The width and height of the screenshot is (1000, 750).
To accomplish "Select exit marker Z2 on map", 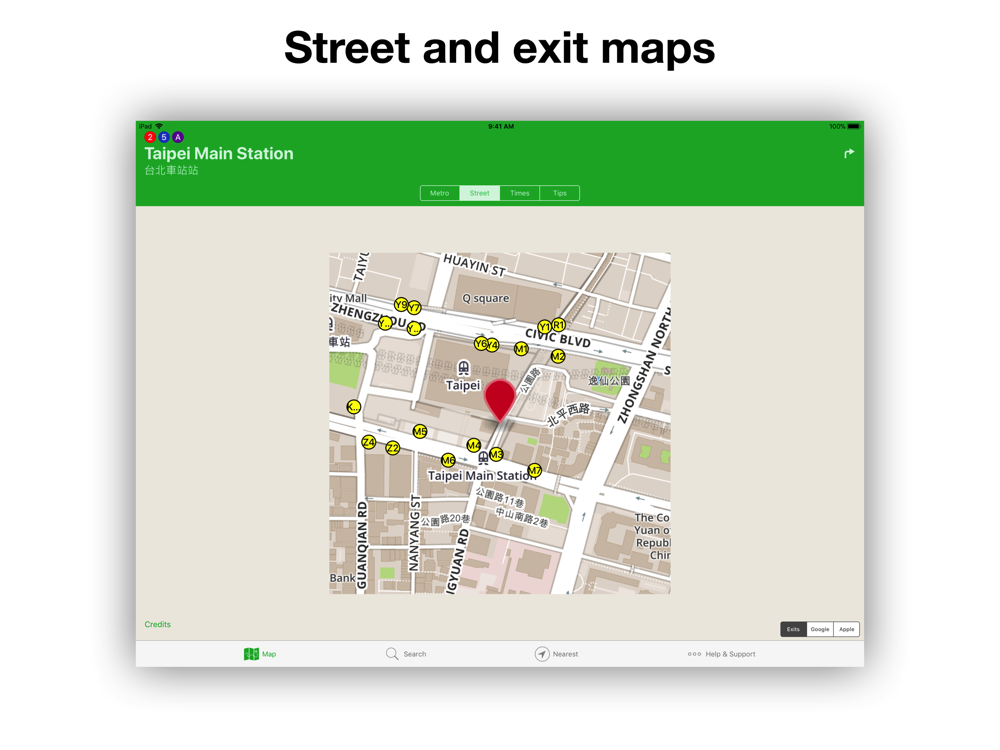I will click(393, 448).
